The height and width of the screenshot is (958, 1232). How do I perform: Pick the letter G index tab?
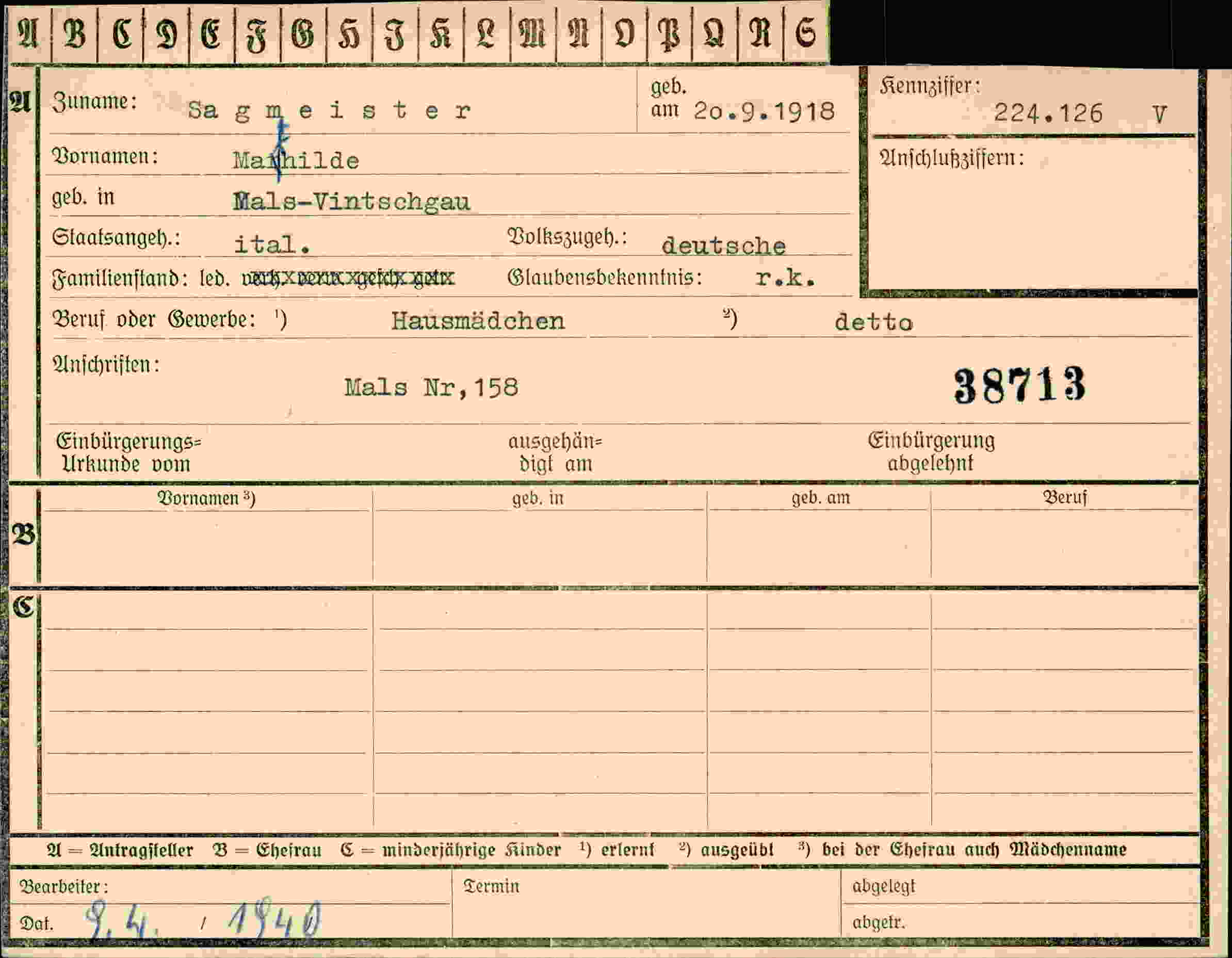pos(303,34)
